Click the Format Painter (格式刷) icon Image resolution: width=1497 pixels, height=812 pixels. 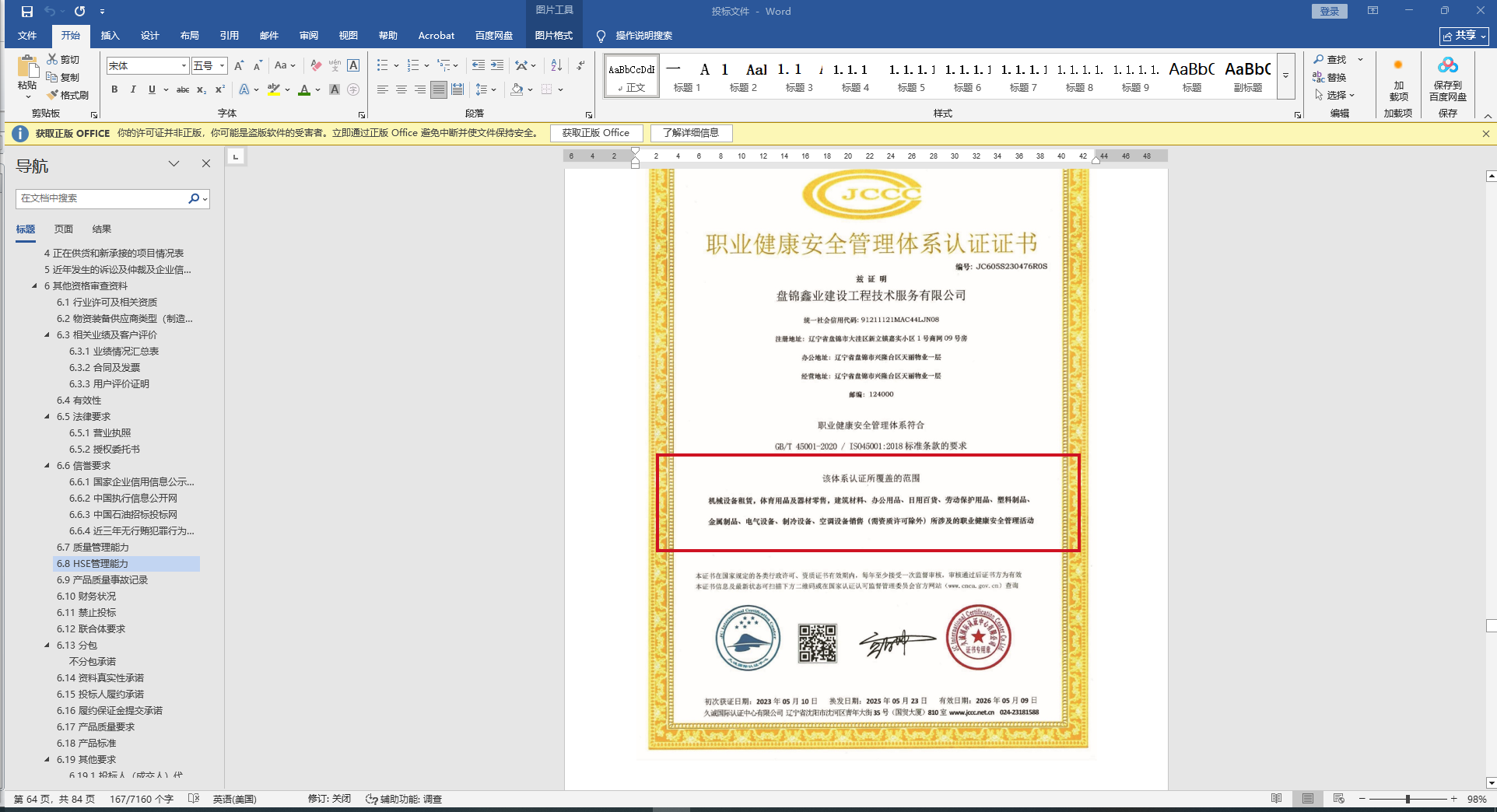[52, 95]
